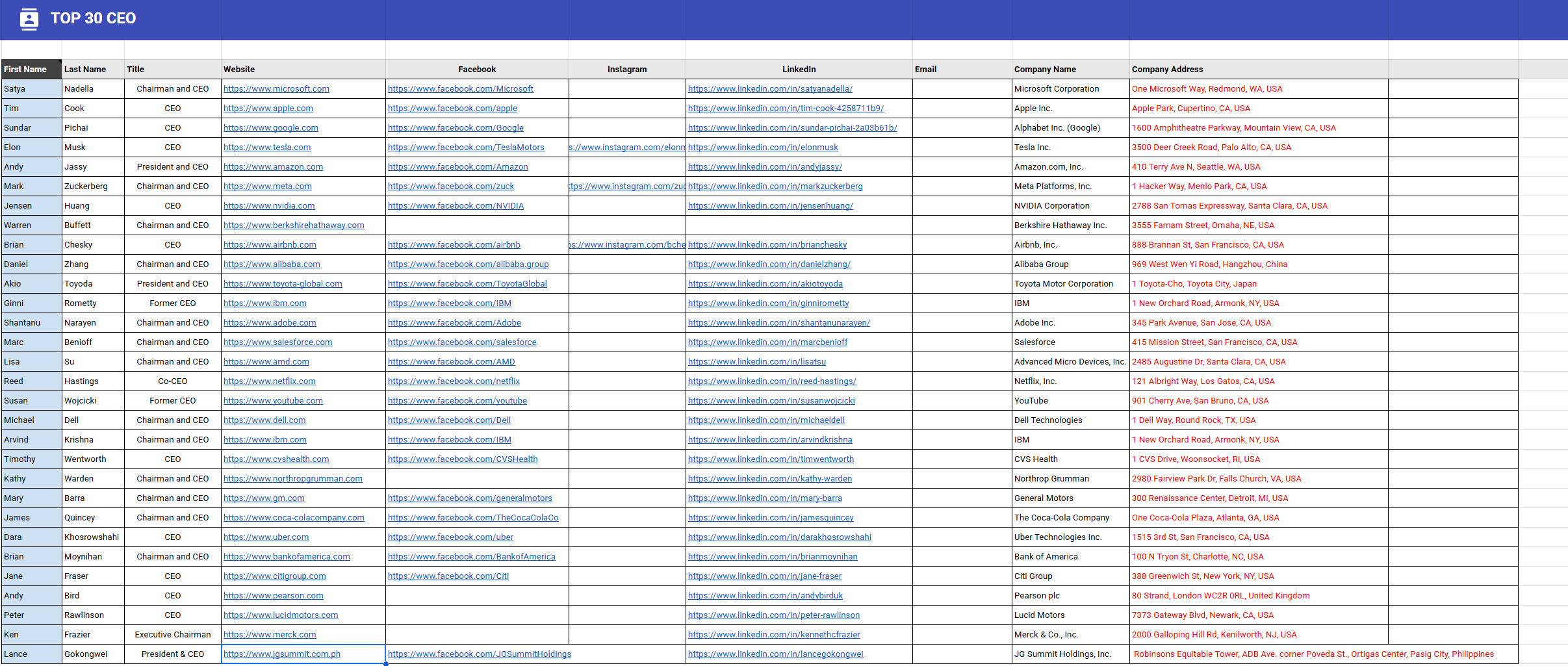Click the 80 Strand, London address cell

click(x=1259, y=596)
